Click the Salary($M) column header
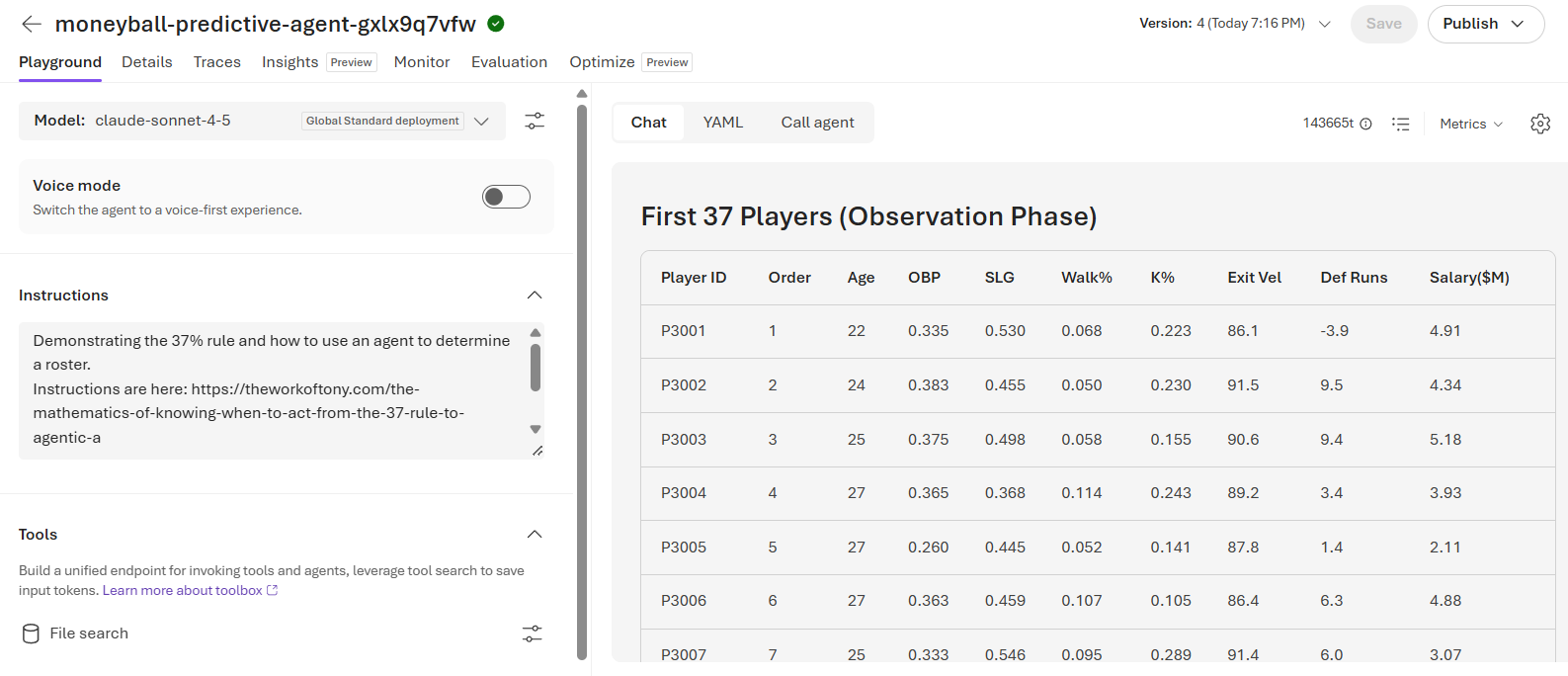The image size is (1568, 676). tap(1469, 278)
